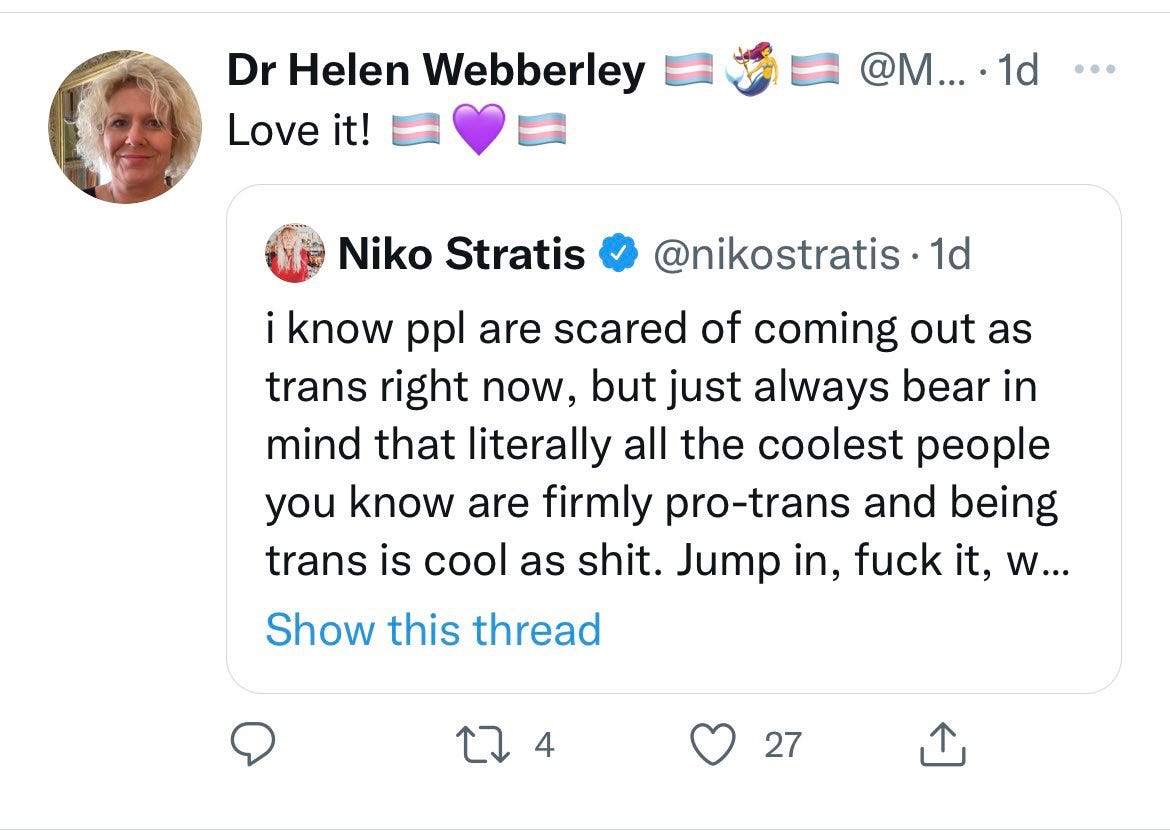This screenshot has height=830, width=1170.
Task: Click the Niko Stratis display name
Action: (461, 254)
